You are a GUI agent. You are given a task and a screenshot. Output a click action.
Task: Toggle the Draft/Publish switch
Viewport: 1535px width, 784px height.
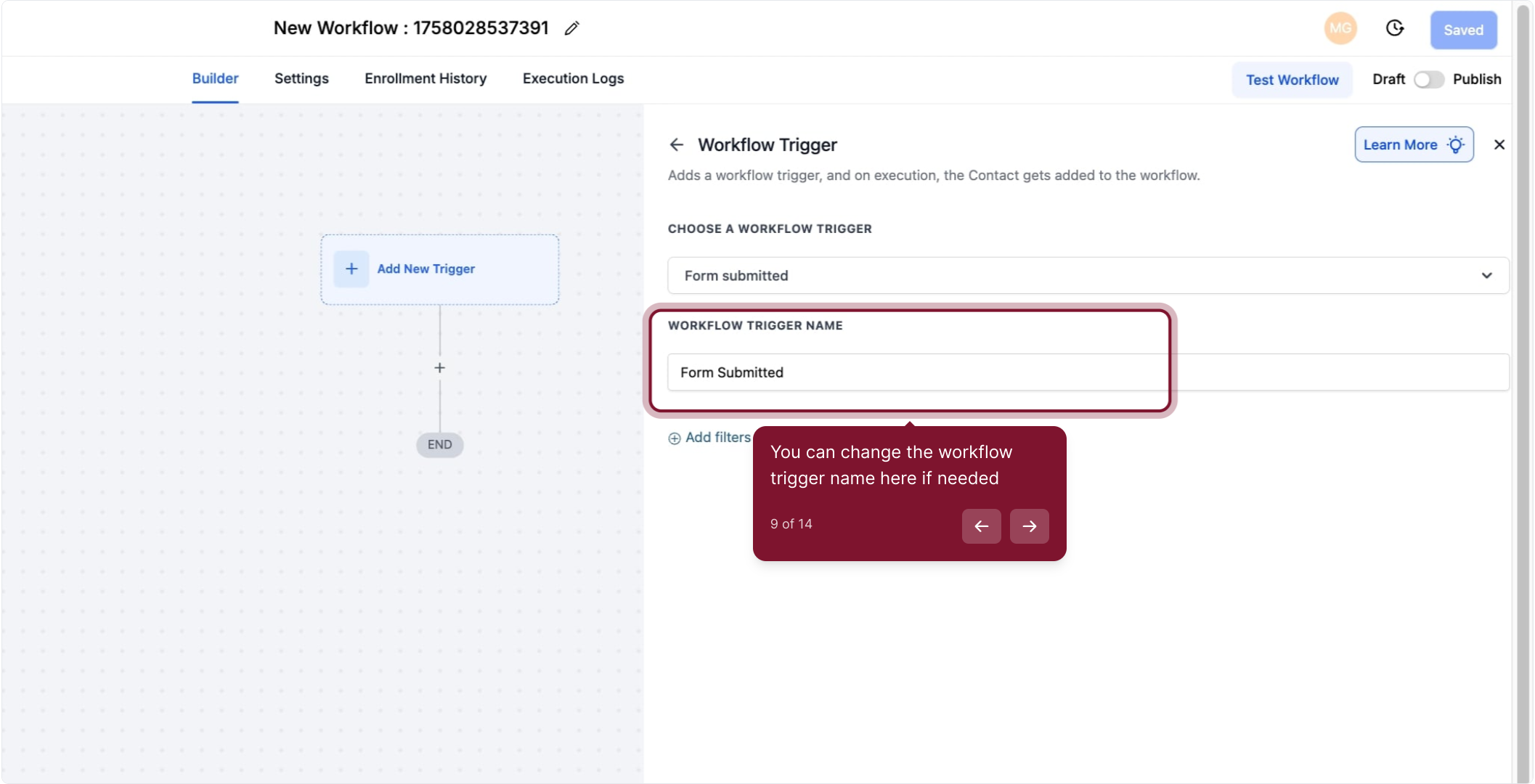[1428, 79]
